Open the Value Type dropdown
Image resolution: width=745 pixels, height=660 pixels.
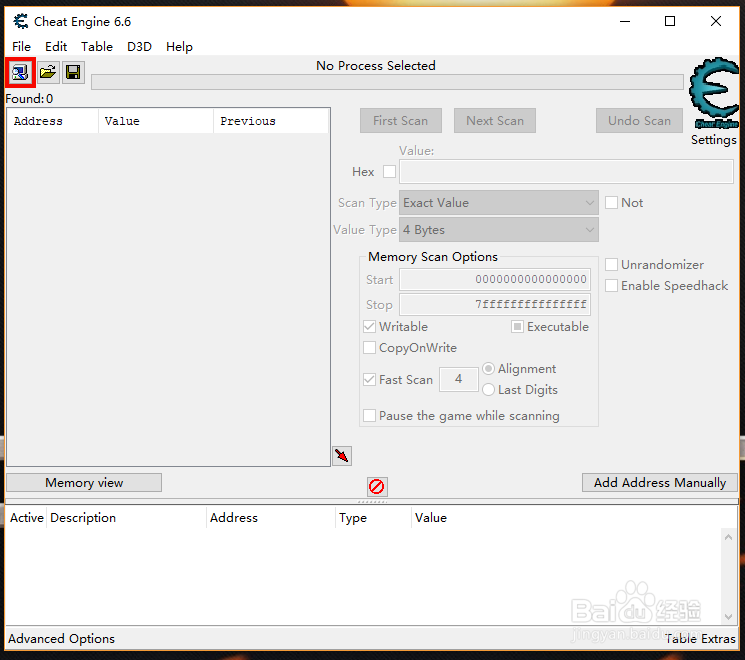pos(498,230)
